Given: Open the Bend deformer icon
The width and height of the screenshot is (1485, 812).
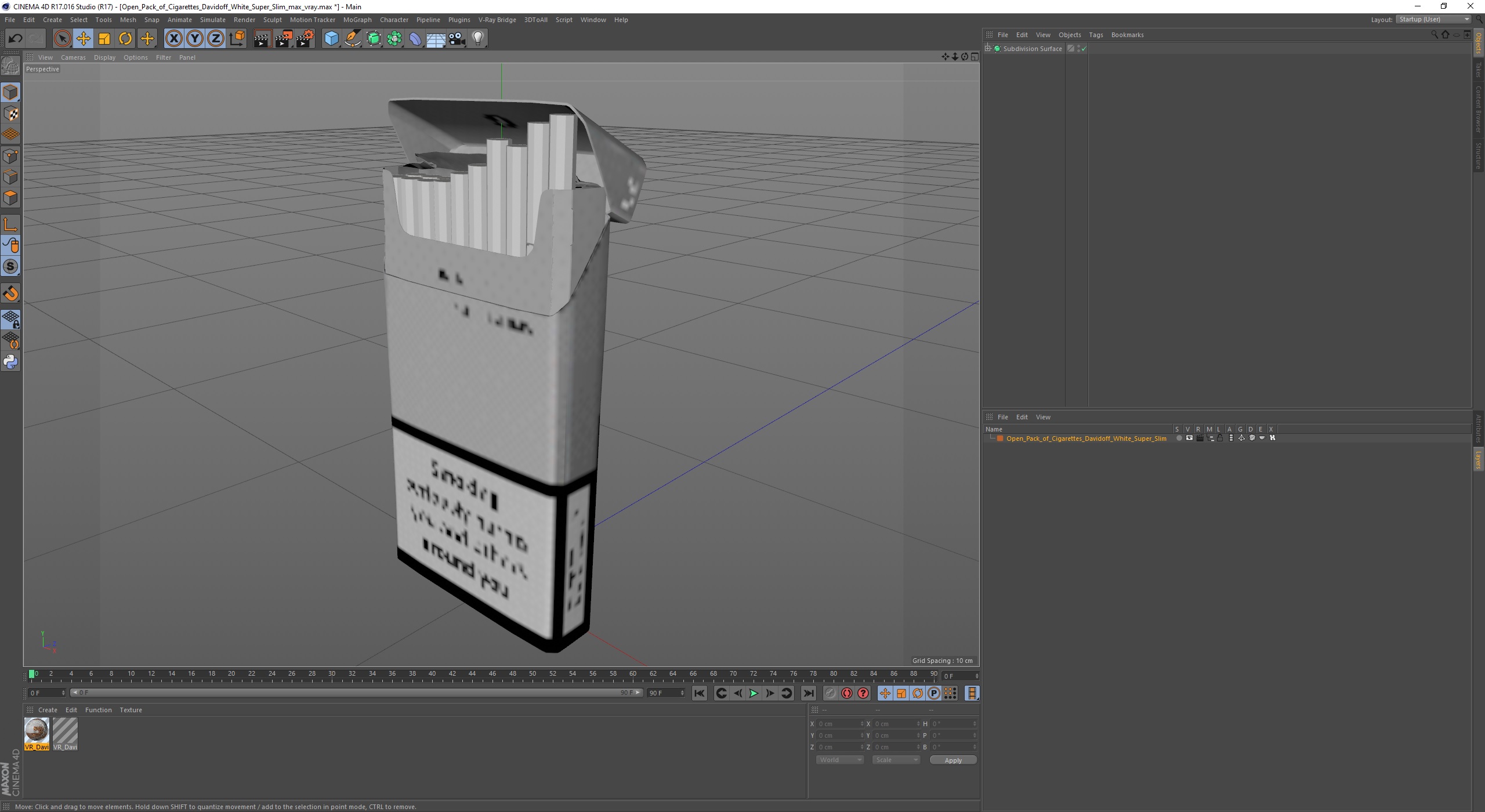Looking at the screenshot, I should click(415, 39).
